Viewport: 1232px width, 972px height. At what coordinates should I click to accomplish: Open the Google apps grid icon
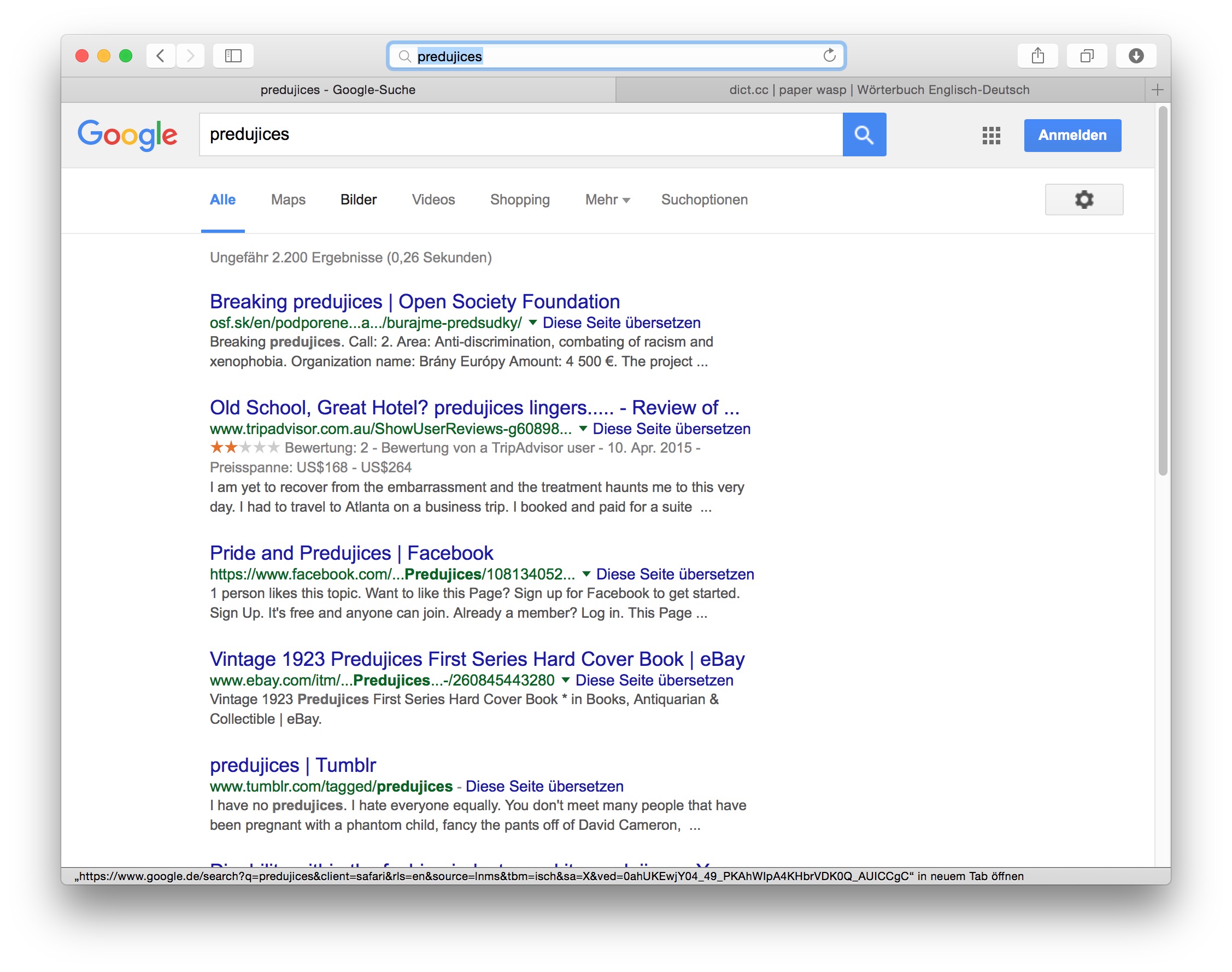click(x=991, y=135)
